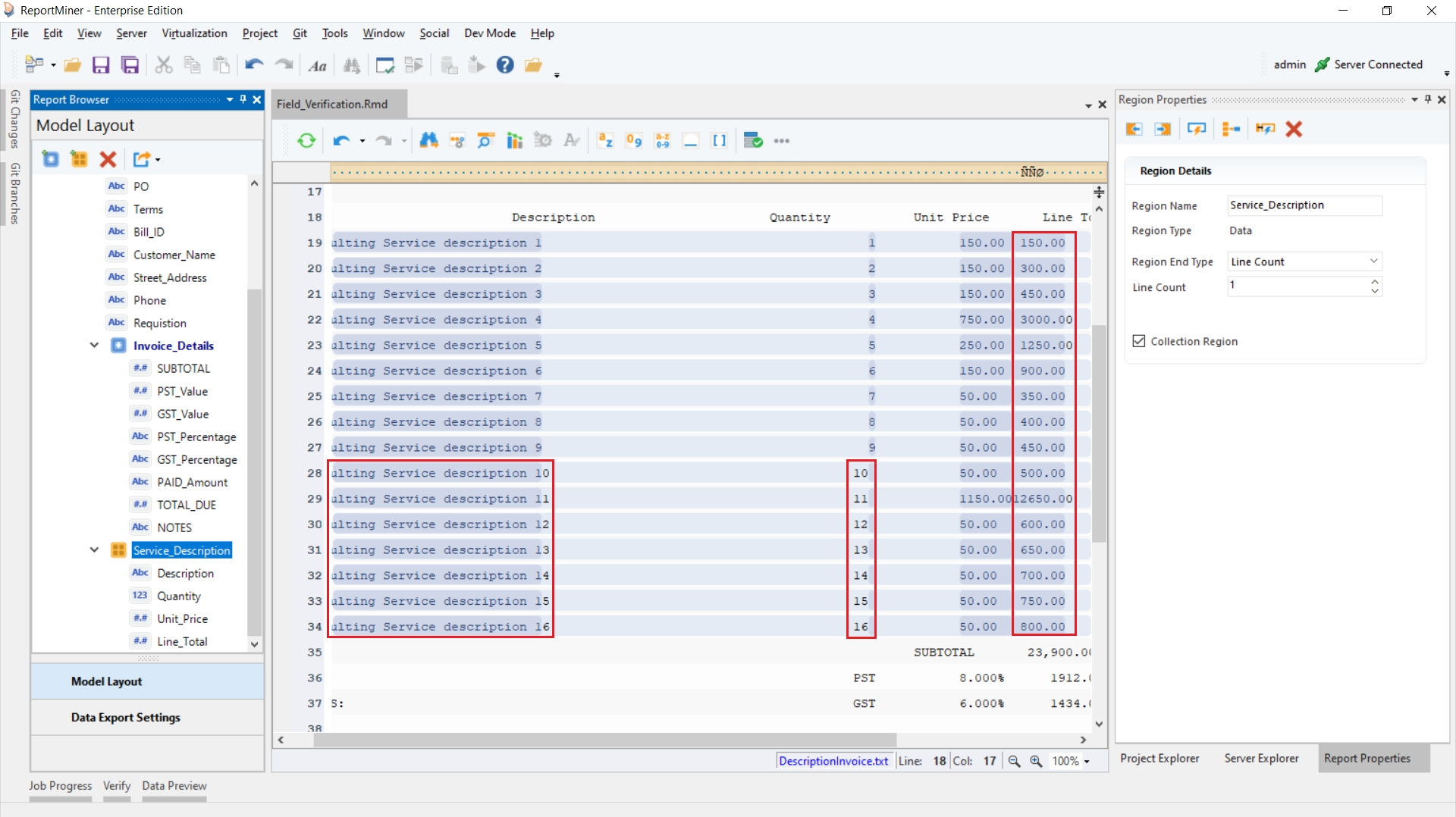Collapse the Service_Description tree node

pyautogui.click(x=94, y=550)
